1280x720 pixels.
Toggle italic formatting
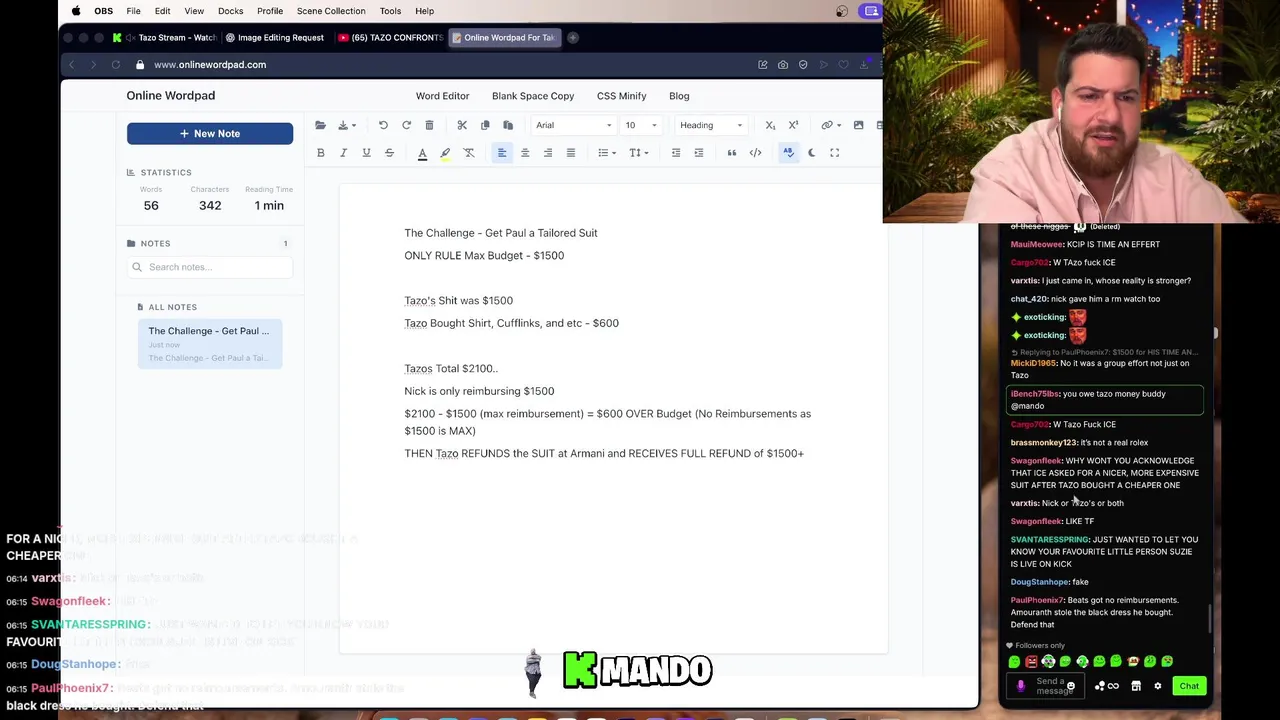[343, 153]
